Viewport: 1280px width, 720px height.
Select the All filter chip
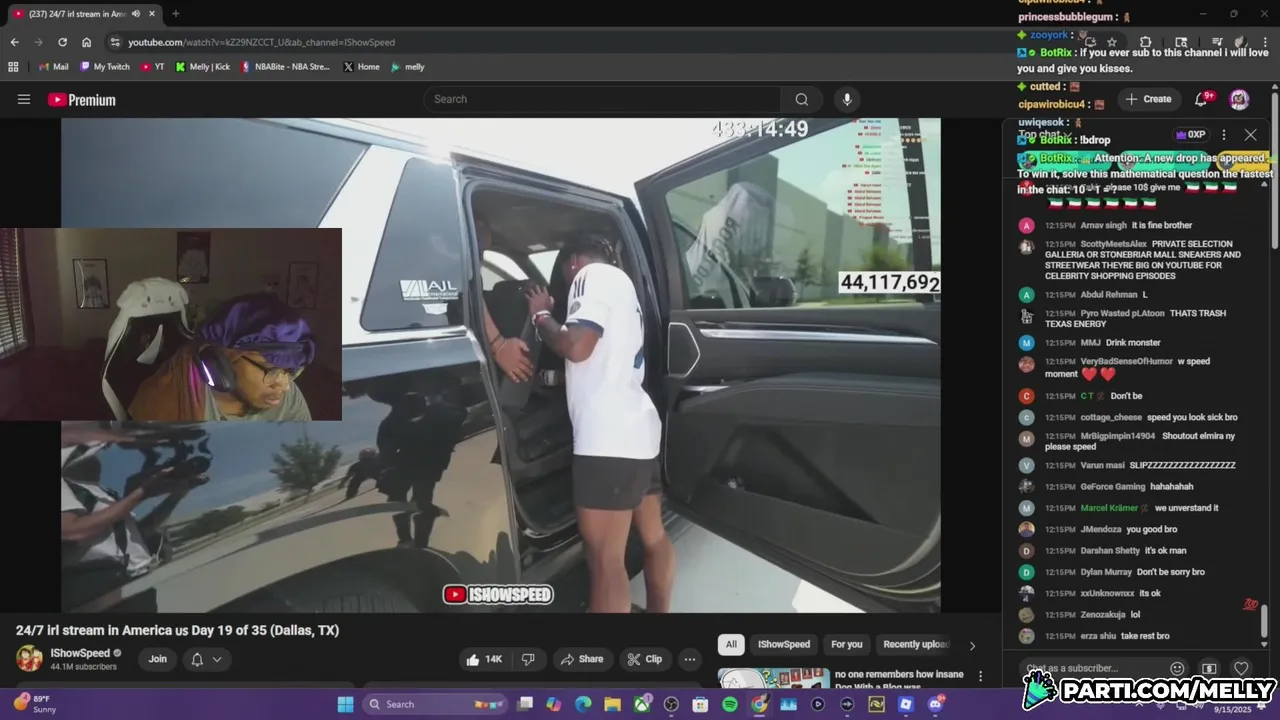tap(731, 645)
